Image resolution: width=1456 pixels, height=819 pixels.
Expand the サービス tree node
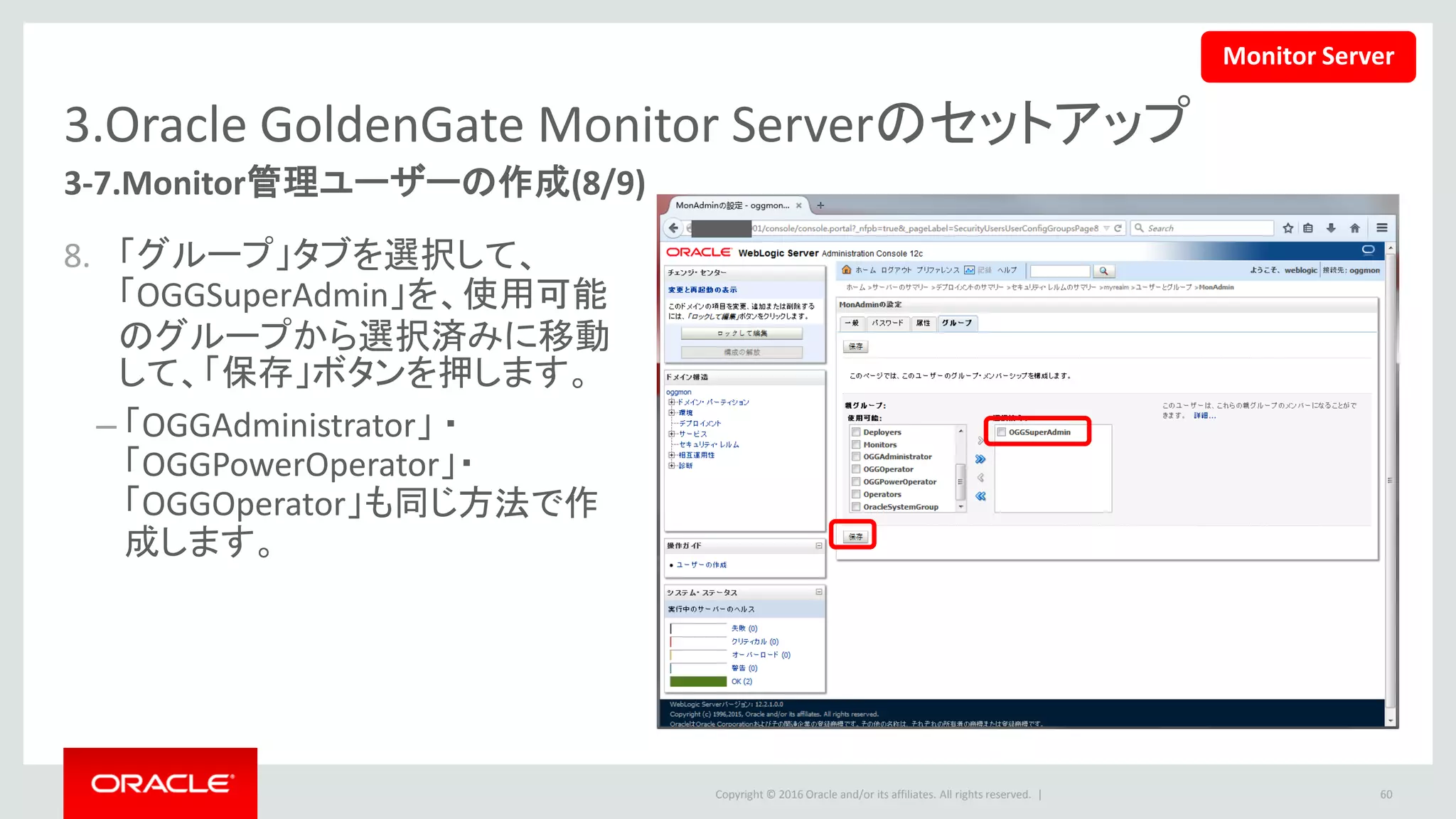671,434
